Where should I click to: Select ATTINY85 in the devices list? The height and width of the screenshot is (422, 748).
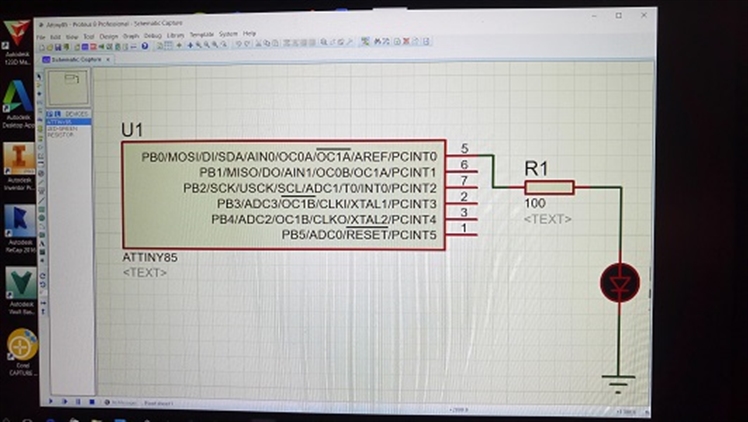(68, 122)
